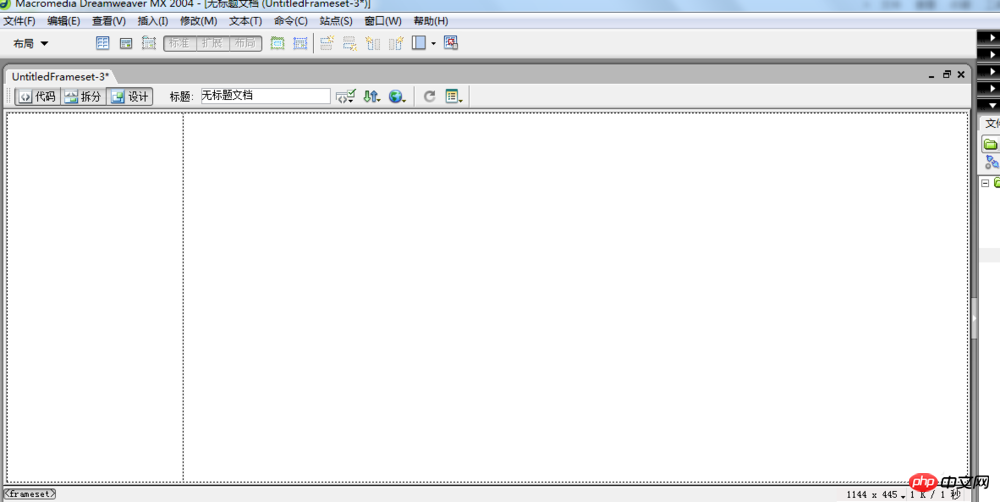Select the Draw Layout Table tool

[x=277, y=43]
